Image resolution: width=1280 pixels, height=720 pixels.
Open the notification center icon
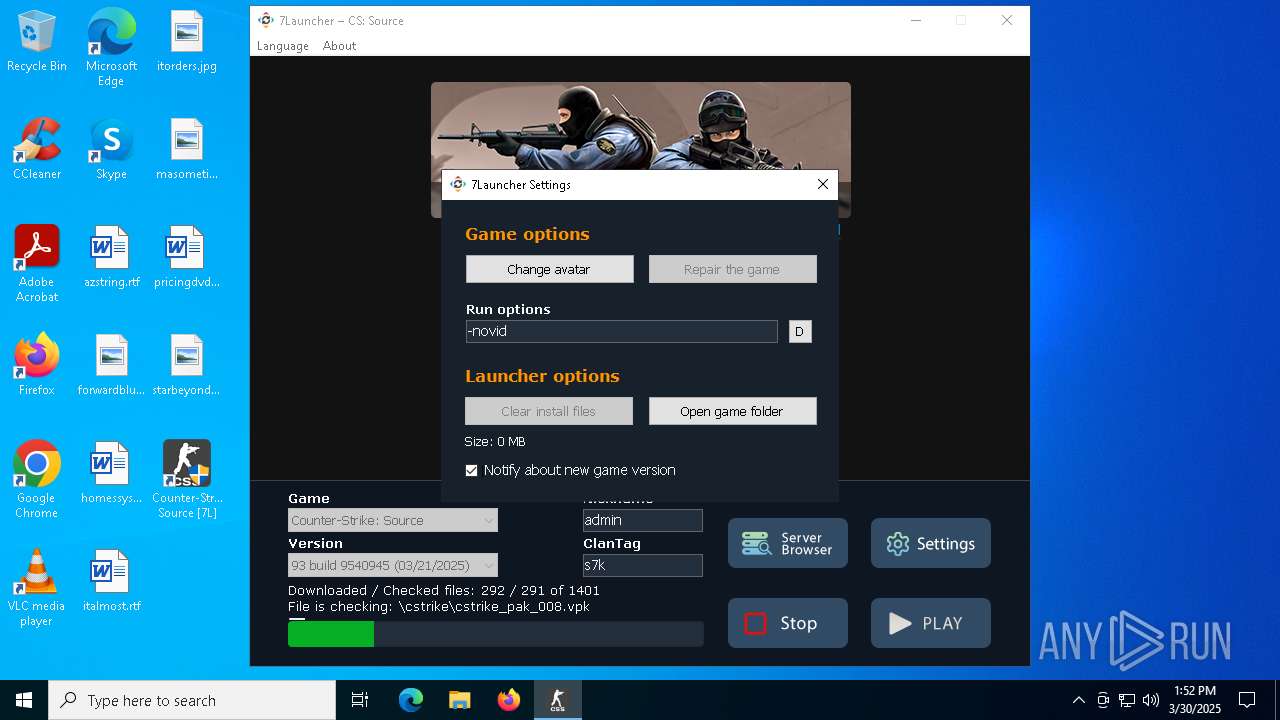(x=1247, y=700)
